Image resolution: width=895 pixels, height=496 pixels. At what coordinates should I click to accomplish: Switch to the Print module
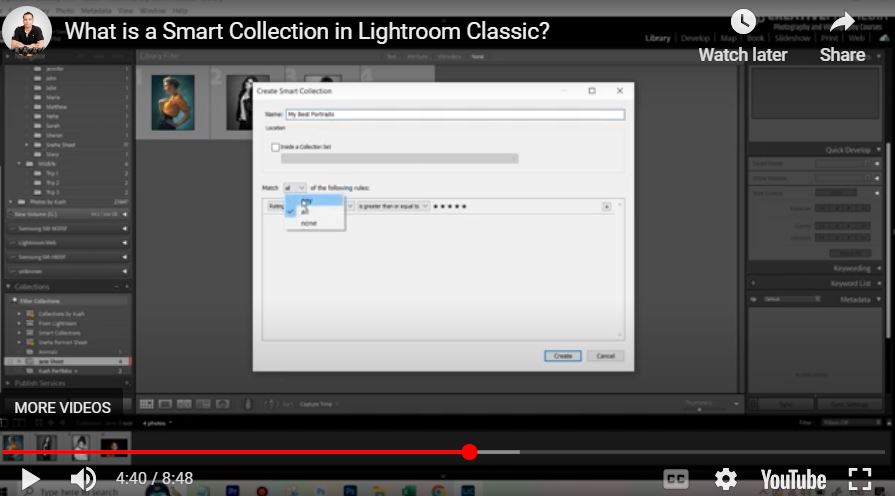pyautogui.click(x=829, y=38)
